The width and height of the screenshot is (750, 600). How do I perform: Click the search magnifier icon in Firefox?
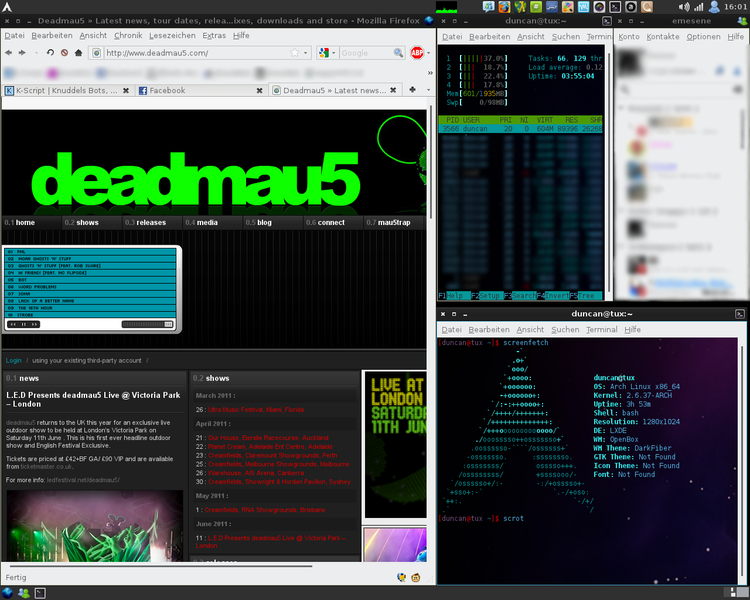click(398, 53)
